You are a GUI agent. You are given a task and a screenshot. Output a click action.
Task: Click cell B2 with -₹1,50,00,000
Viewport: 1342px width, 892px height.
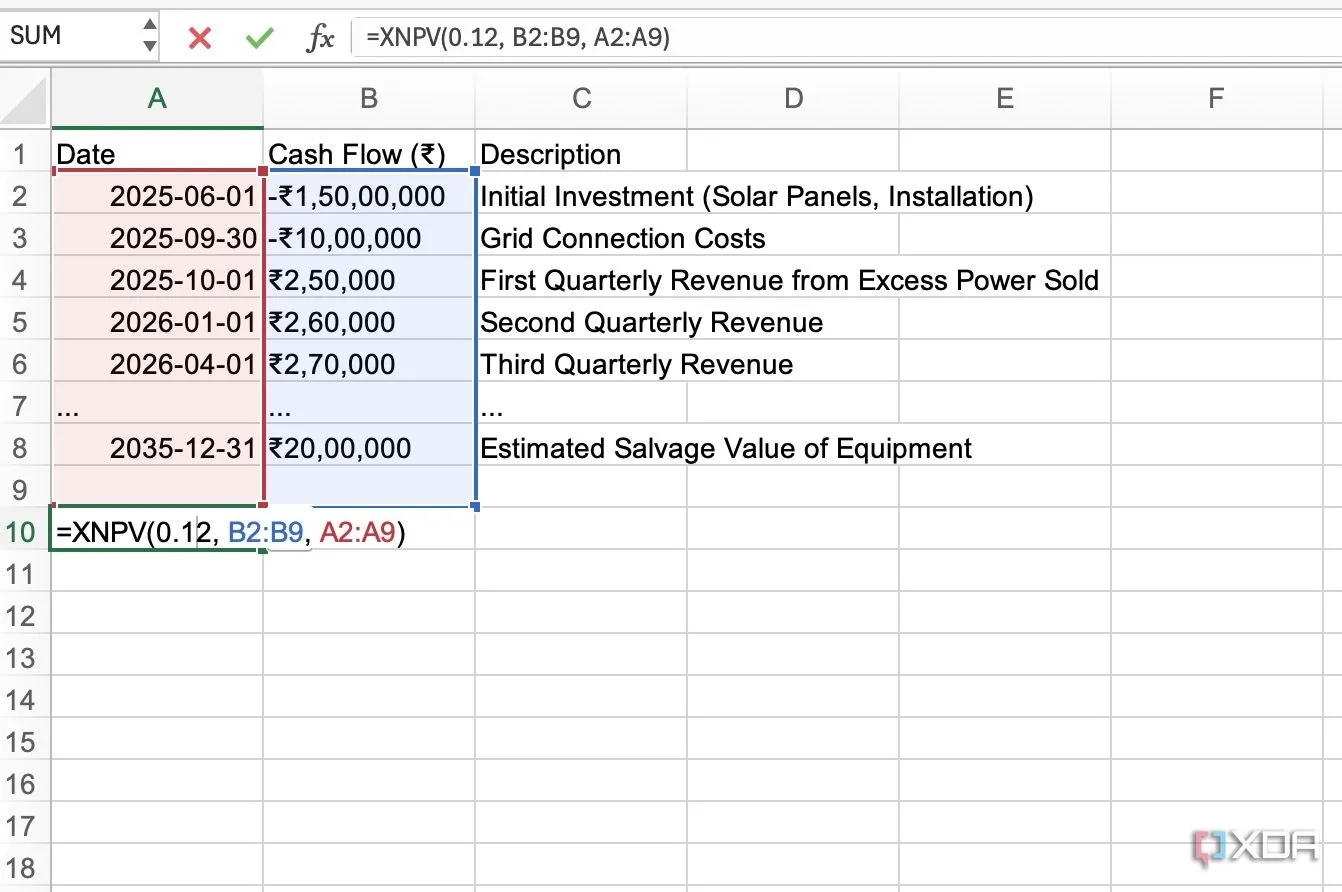tap(369, 196)
